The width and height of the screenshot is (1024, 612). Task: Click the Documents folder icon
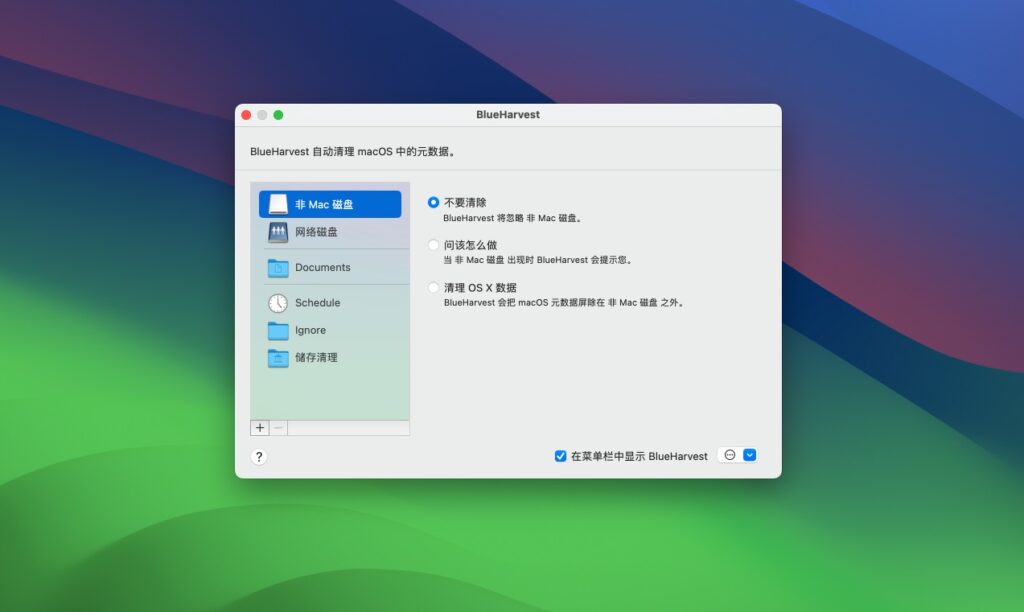pos(278,267)
